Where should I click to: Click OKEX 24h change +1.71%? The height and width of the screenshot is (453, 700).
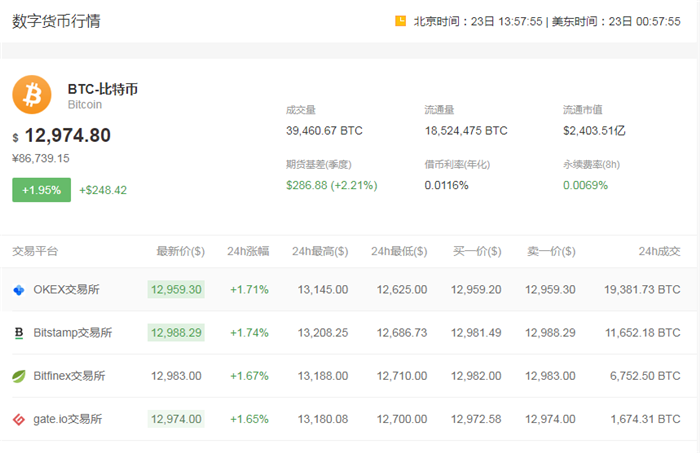(x=249, y=290)
